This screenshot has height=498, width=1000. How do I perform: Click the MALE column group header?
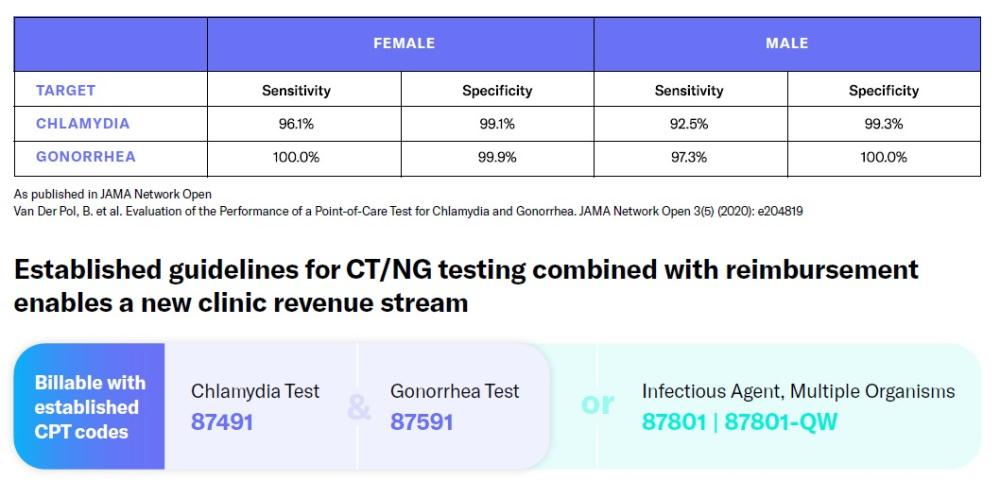[x=787, y=43]
